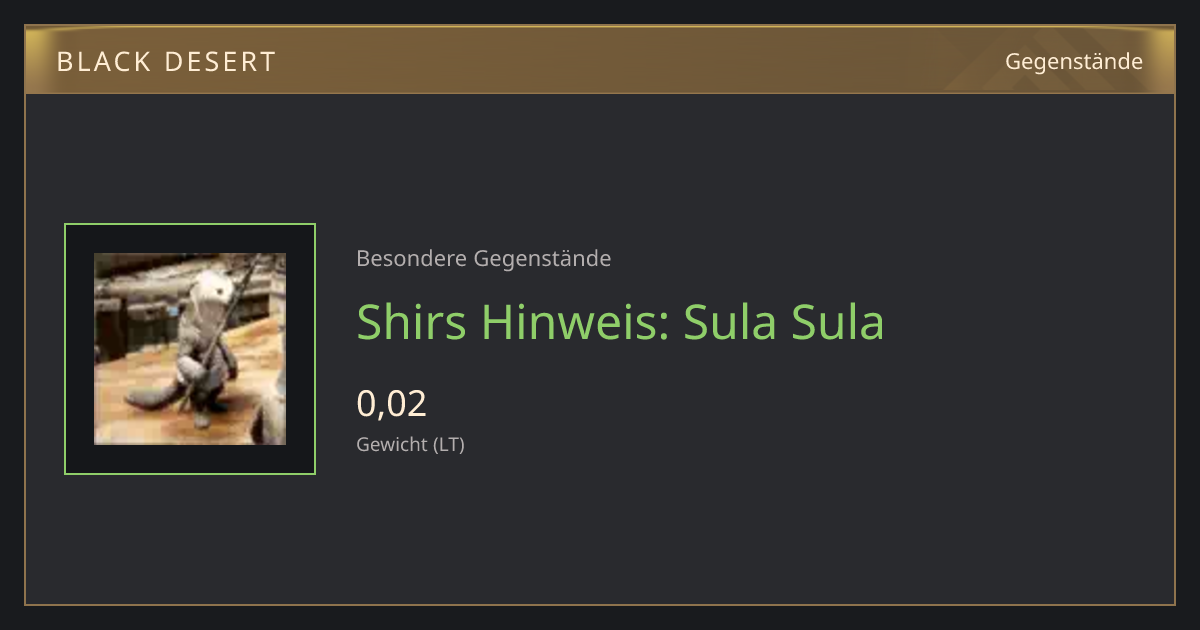Click the 0,02 weight value
The height and width of the screenshot is (630, 1200).
click(392, 404)
